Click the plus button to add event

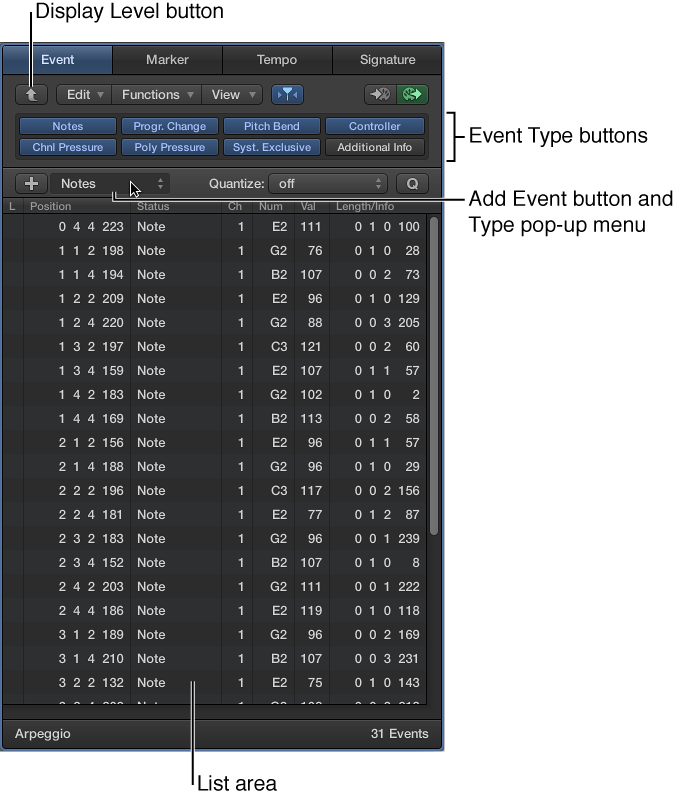(x=32, y=184)
